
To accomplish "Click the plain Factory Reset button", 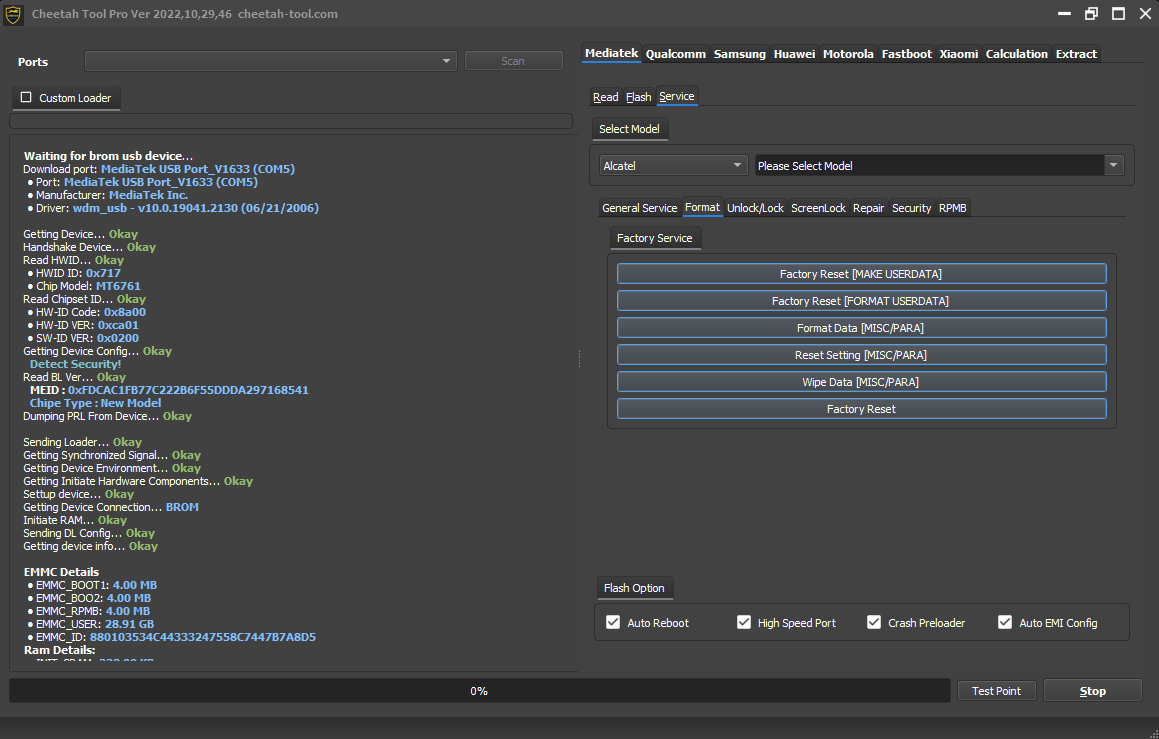I will pyautogui.click(x=861, y=409).
